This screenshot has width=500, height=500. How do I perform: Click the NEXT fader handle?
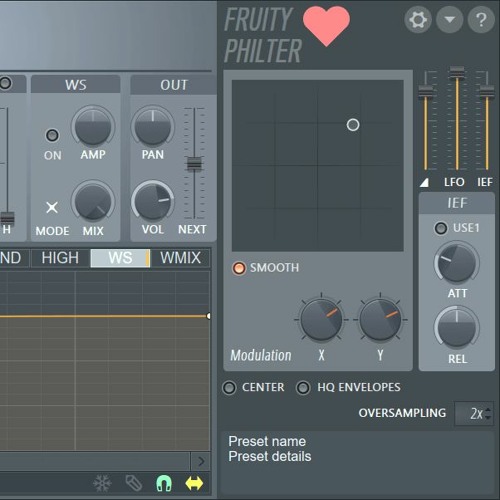194,164
